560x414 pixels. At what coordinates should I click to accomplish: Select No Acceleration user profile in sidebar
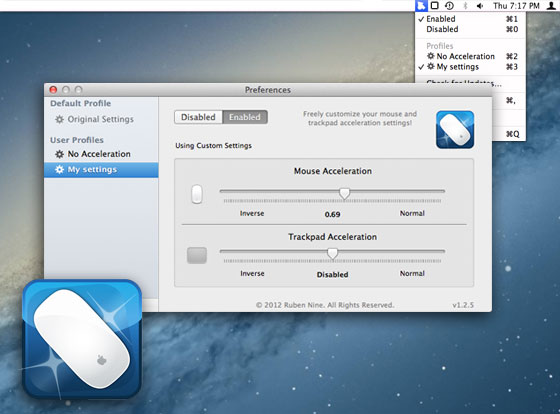[x=101, y=154]
